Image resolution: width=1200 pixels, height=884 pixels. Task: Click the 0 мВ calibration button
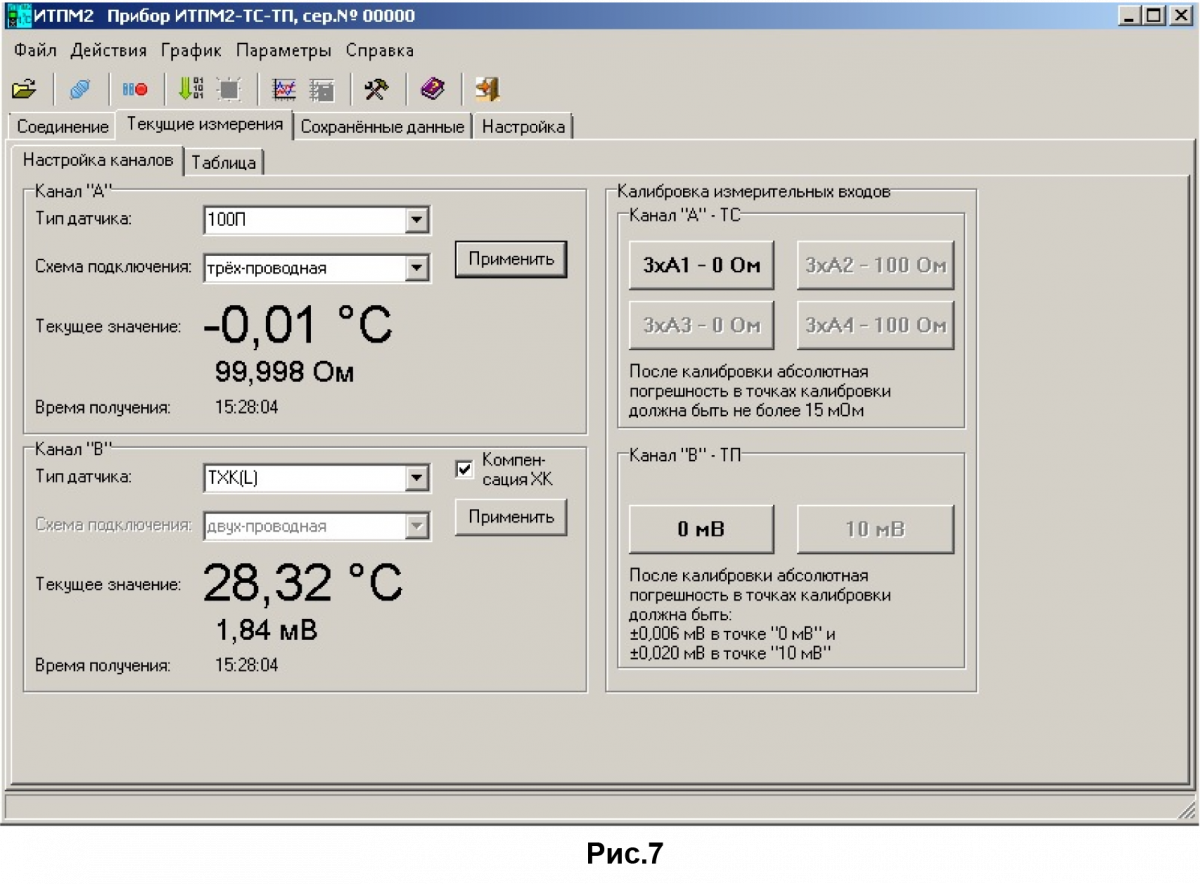click(x=701, y=529)
